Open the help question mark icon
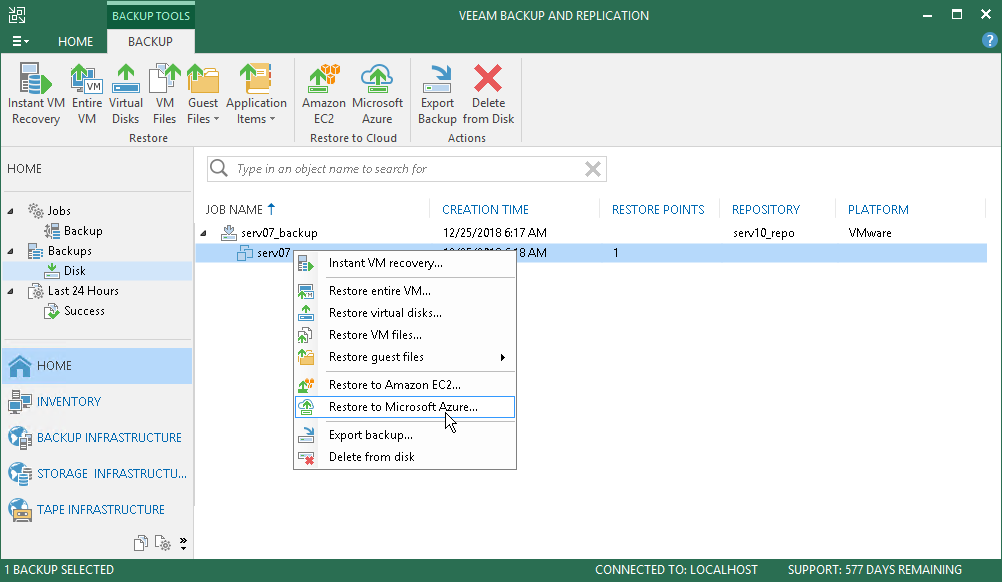Viewport: 1002px width, 582px height. pyautogui.click(x=989, y=41)
